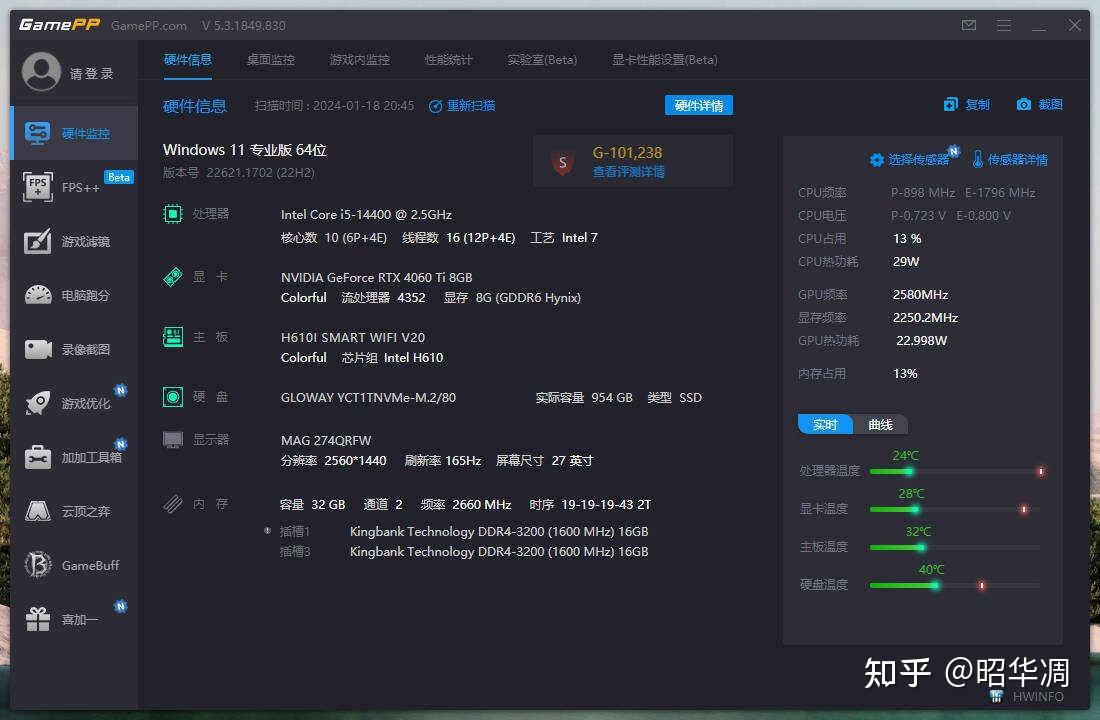Open 录像截图 in the sidebar

click(x=74, y=349)
